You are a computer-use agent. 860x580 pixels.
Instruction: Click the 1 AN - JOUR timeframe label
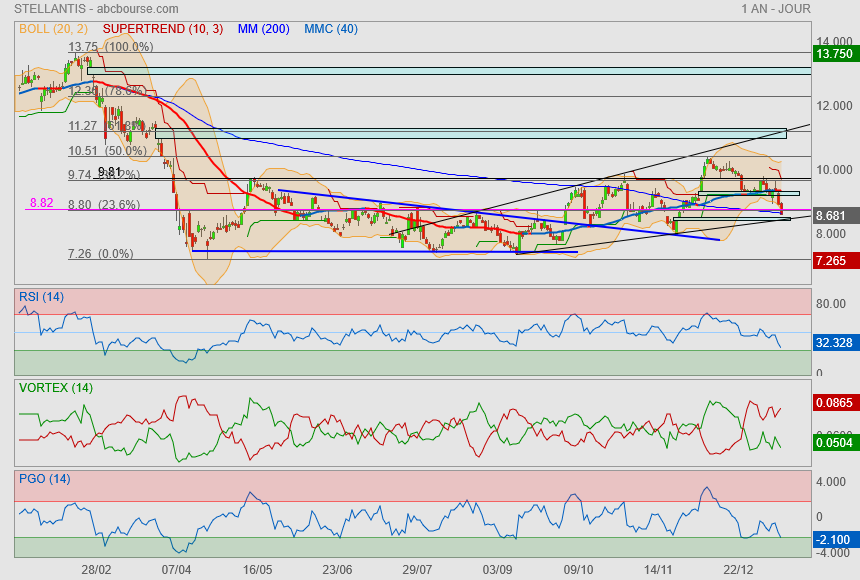776,9
